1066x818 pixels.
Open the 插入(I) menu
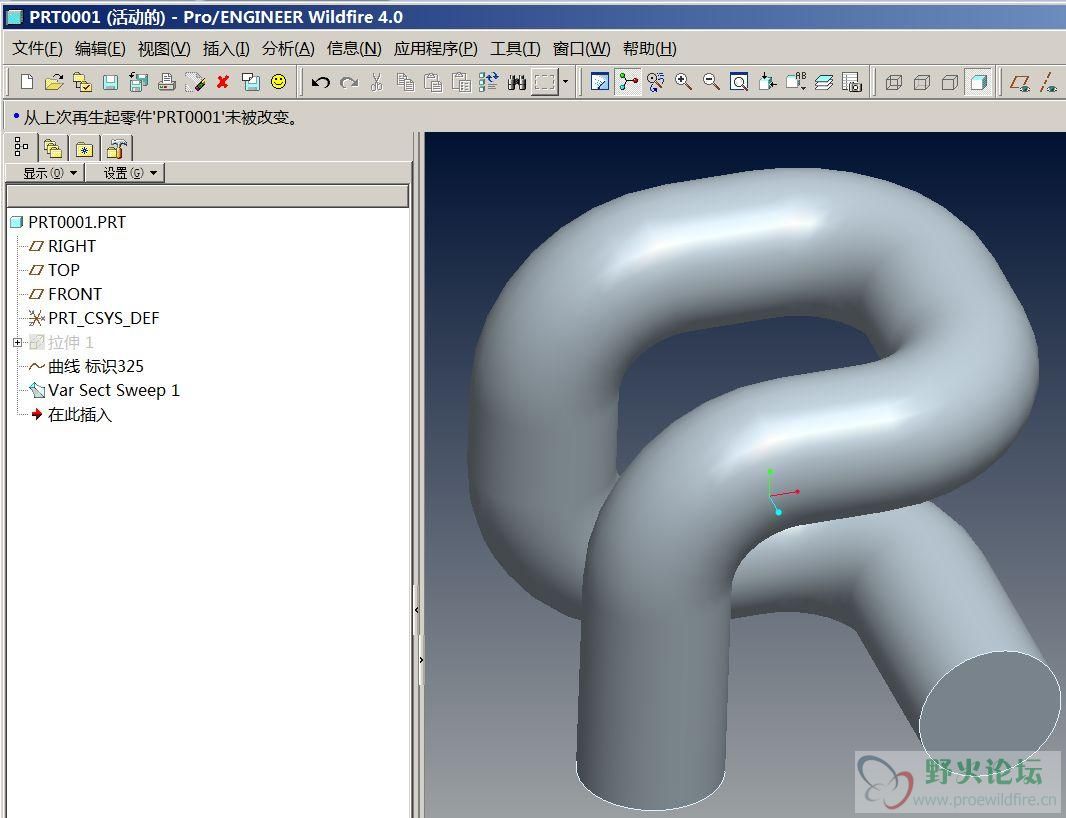coord(226,49)
